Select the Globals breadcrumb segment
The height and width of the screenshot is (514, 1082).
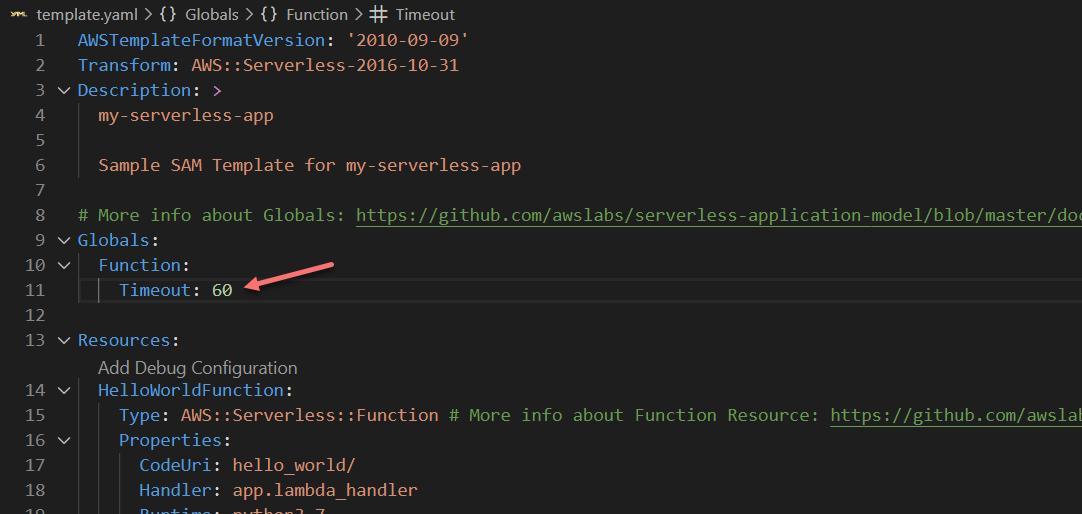(212, 15)
